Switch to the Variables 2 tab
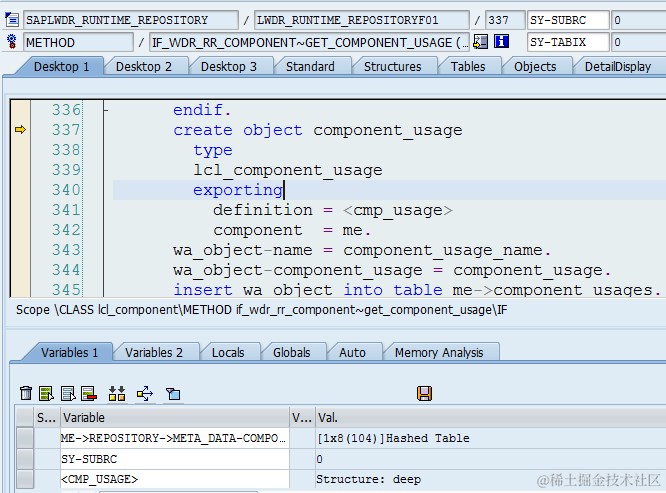The height and width of the screenshot is (493, 666). coord(154,352)
